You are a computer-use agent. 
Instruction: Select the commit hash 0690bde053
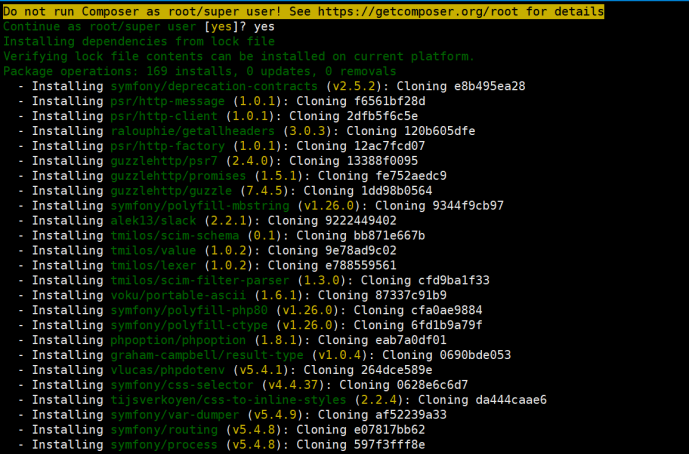[x=475, y=355]
